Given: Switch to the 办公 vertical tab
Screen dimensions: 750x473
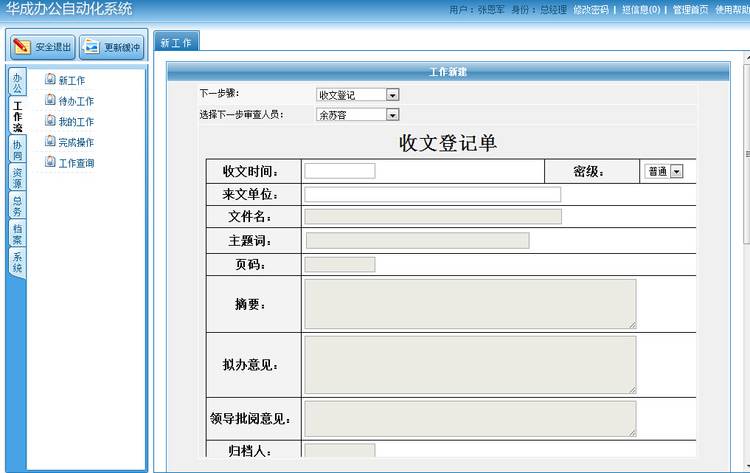Looking at the screenshot, I should click(17, 82).
